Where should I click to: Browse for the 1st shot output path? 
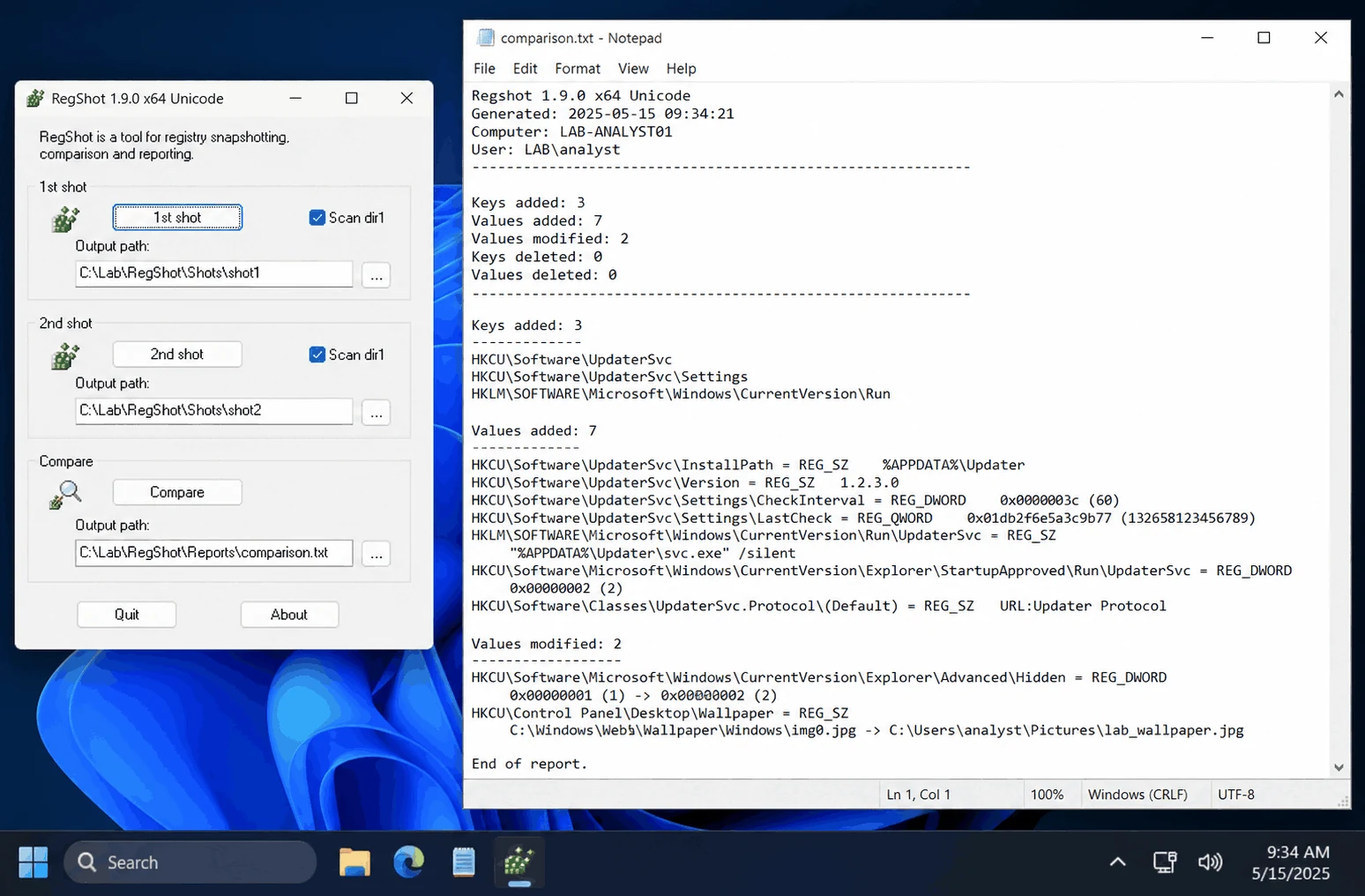377,275
